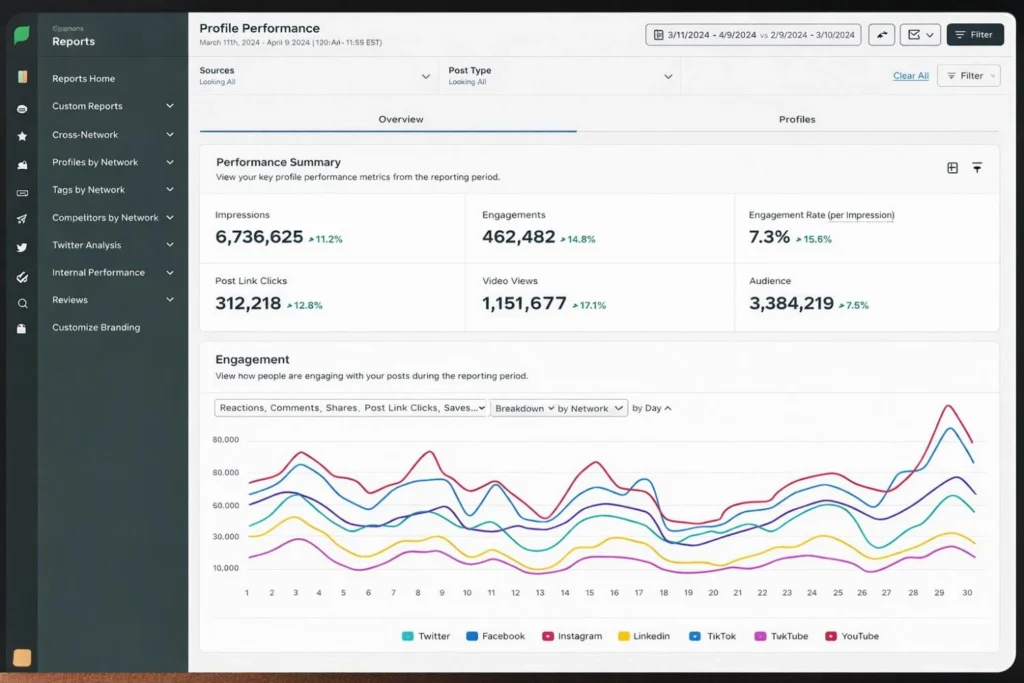The height and width of the screenshot is (683, 1024).
Task: Click the Clear All link
Action: click(x=910, y=76)
